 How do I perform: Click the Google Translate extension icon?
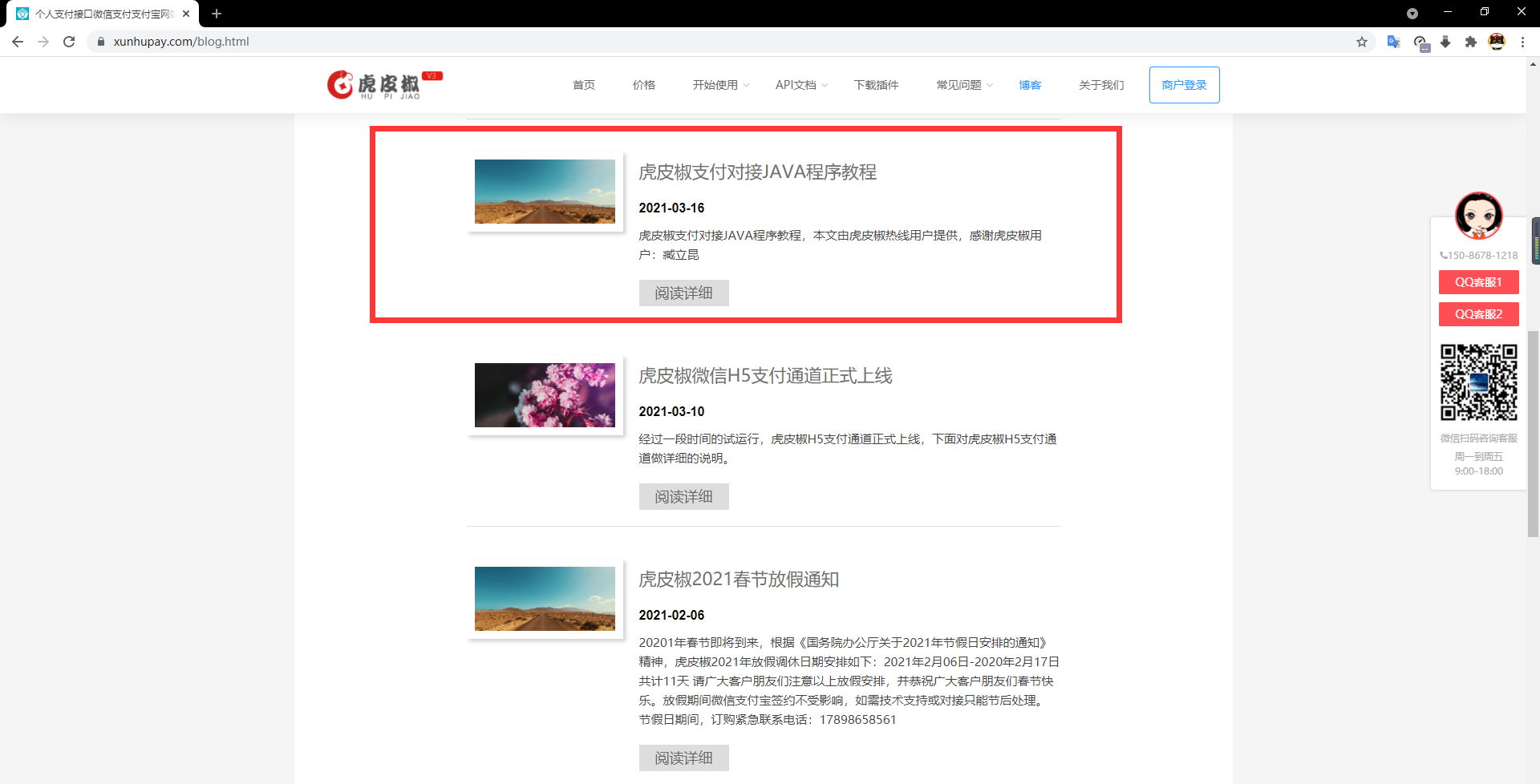coord(1393,42)
